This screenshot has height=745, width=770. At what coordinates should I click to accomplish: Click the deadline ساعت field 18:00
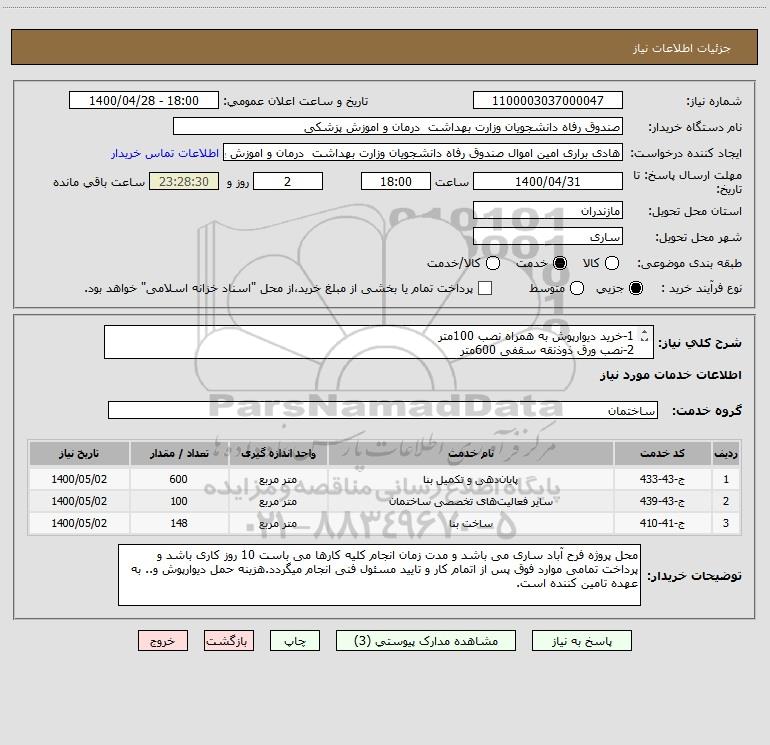[396, 181]
